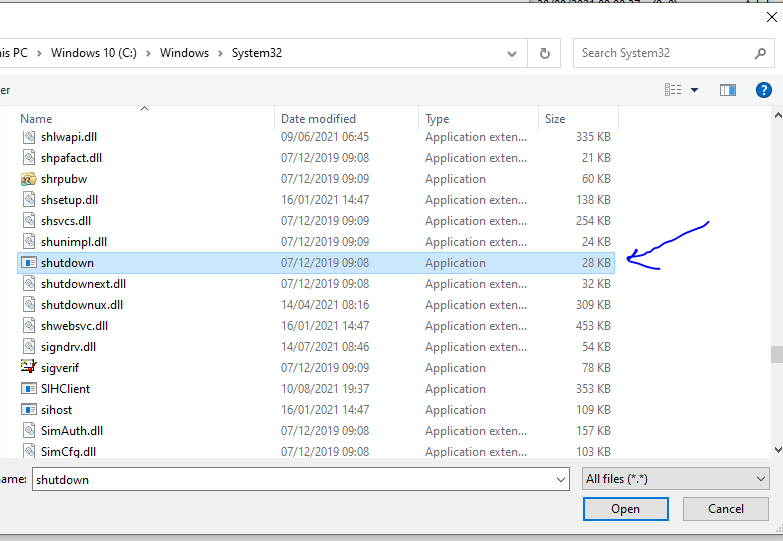Select the shwebsvc.dll file name

(x=74, y=326)
